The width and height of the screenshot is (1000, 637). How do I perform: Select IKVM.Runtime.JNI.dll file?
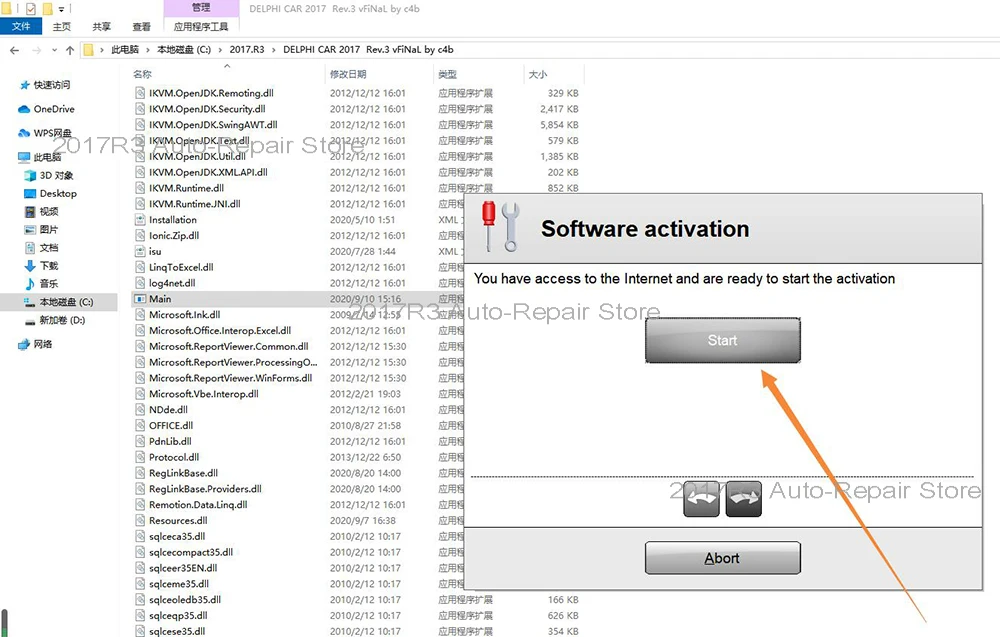[195, 204]
